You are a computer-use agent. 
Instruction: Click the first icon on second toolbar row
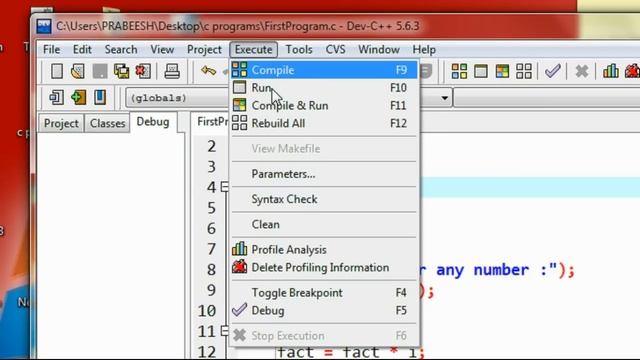tap(56, 97)
